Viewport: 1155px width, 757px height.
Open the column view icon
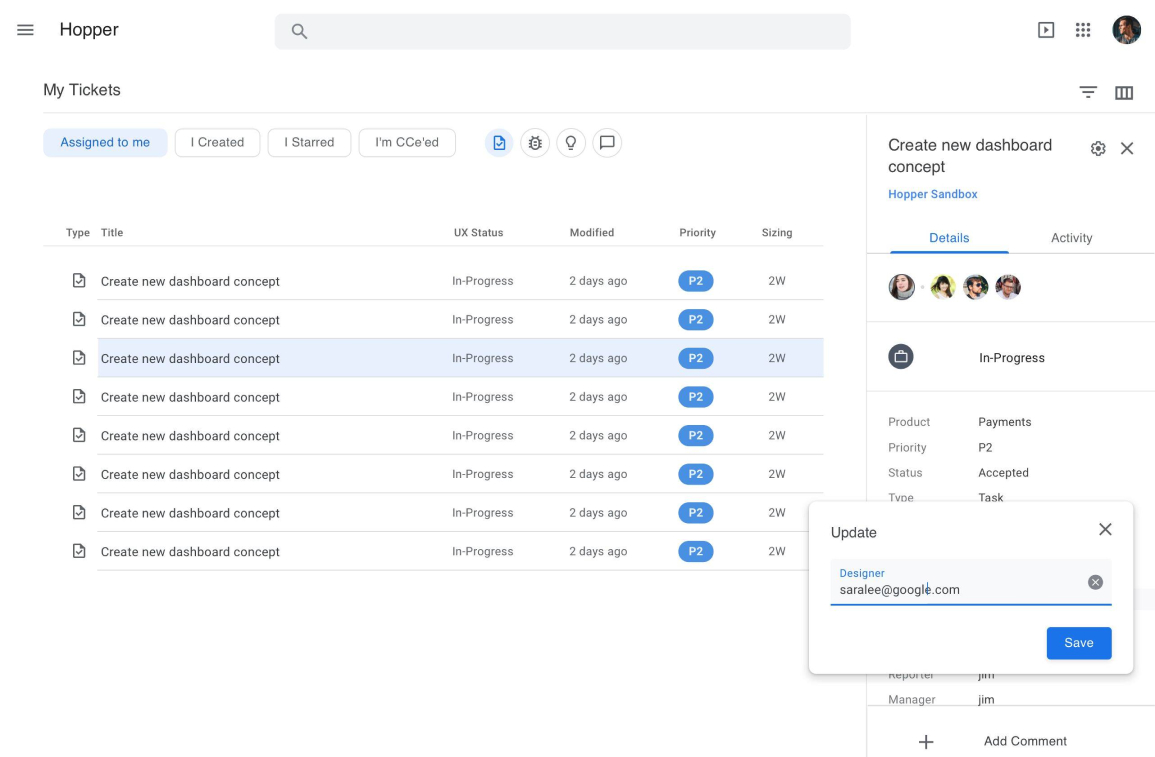coord(1124,92)
